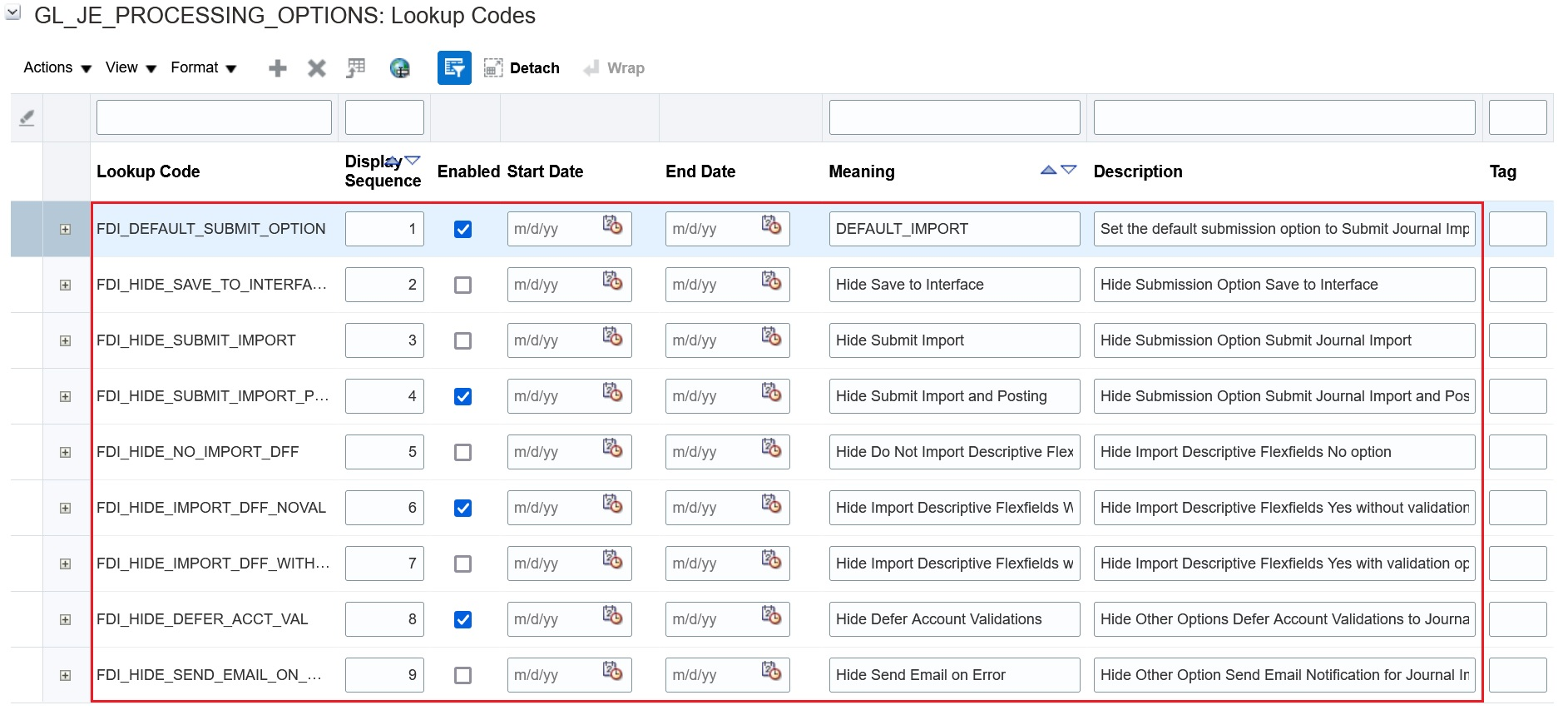Enable the FDI_HIDE_SAVE_TO_INTERFACE lookup code
The width and height of the screenshot is (1568, 715).
(x=463, y=285)
